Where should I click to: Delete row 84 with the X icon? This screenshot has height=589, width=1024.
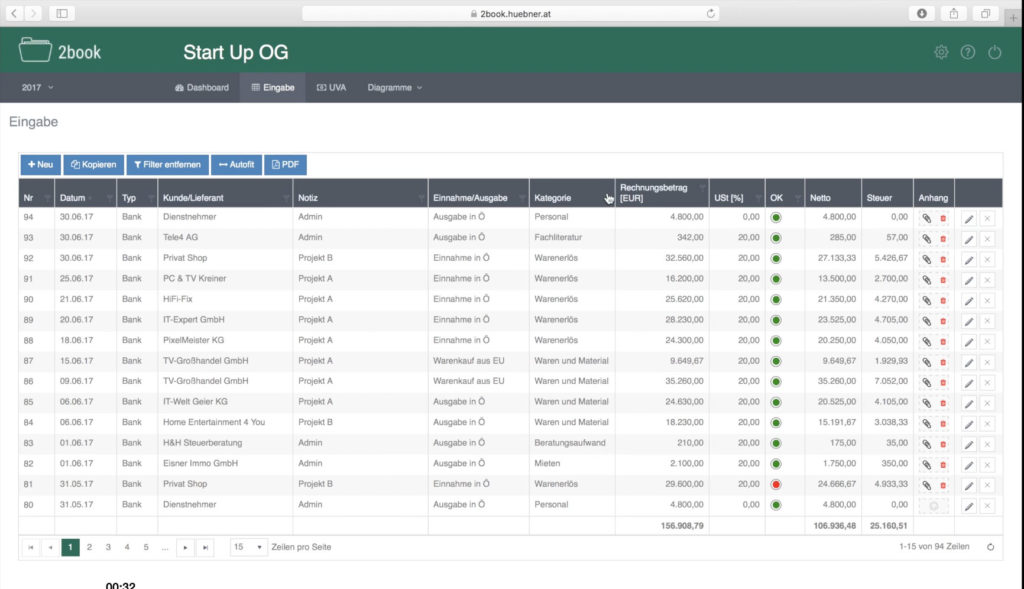coord(987,424)
